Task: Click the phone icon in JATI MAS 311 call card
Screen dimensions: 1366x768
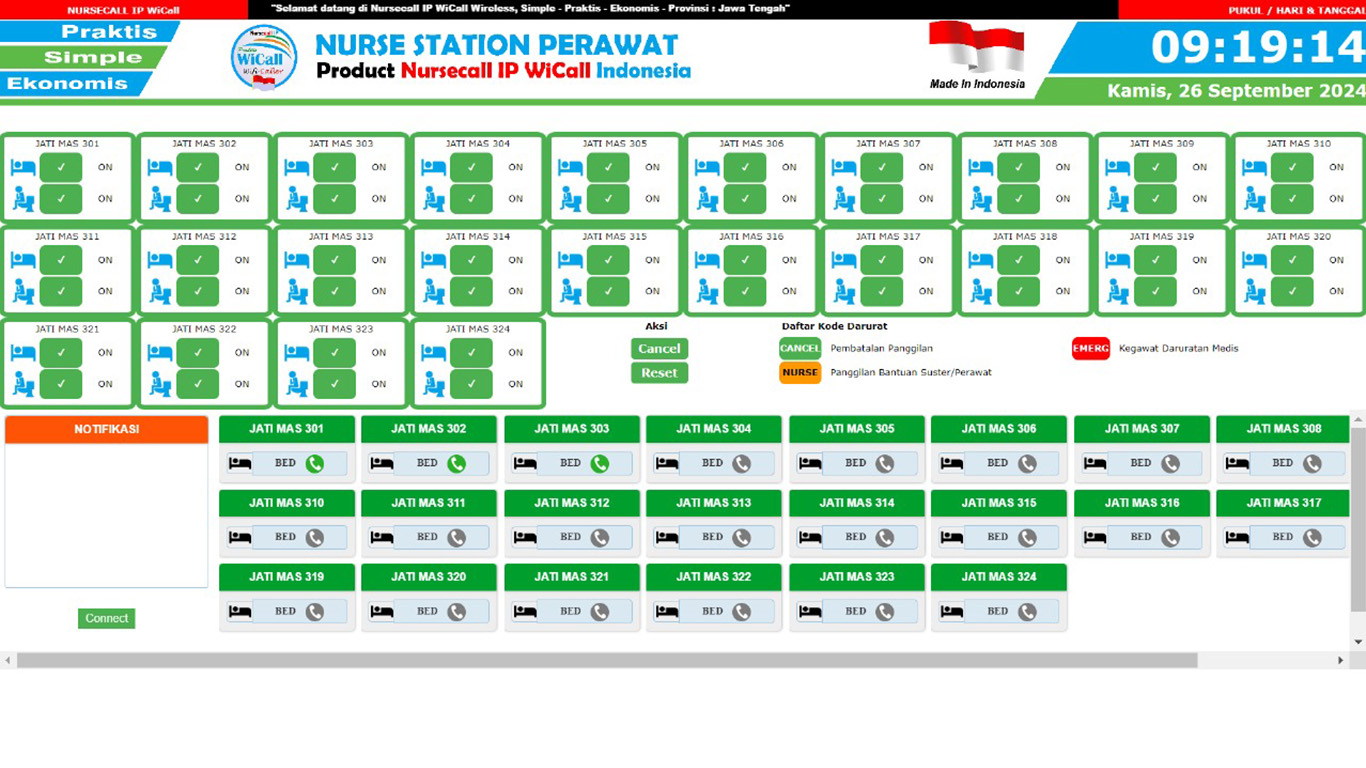Action: tap(457, 538)
